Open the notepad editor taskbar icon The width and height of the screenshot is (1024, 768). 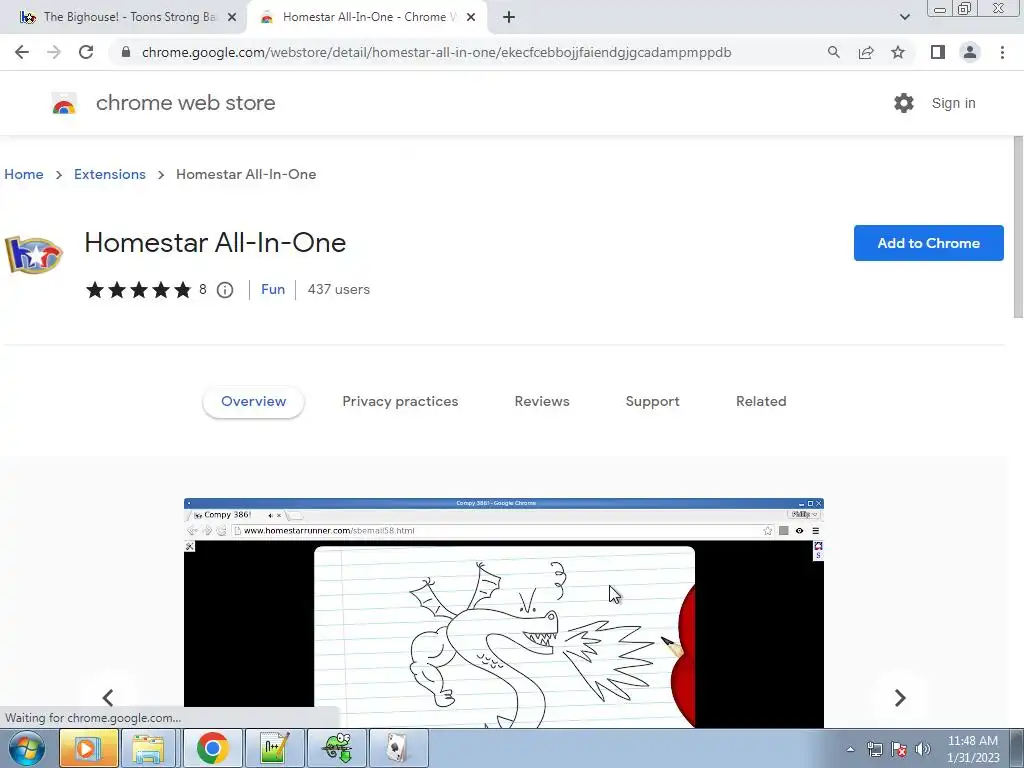tap(274, 748)
